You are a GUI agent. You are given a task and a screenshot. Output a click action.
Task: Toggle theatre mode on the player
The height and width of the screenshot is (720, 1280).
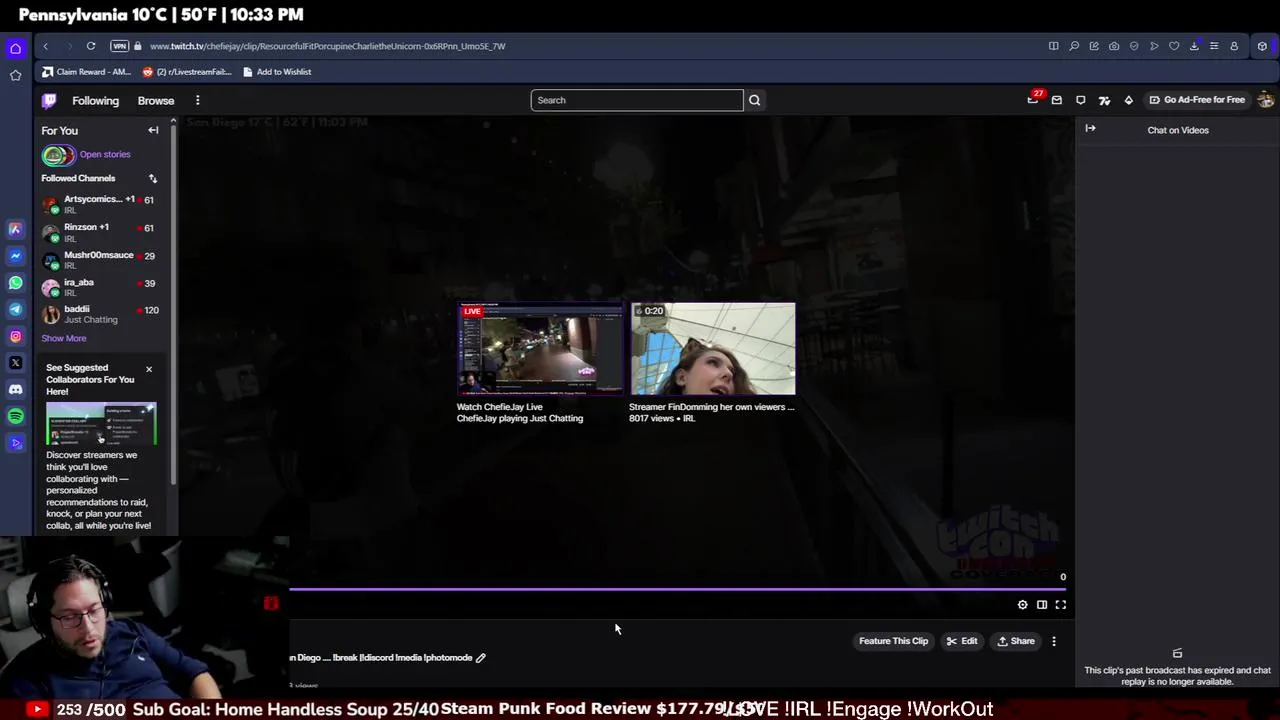[x=1042, y=605]
